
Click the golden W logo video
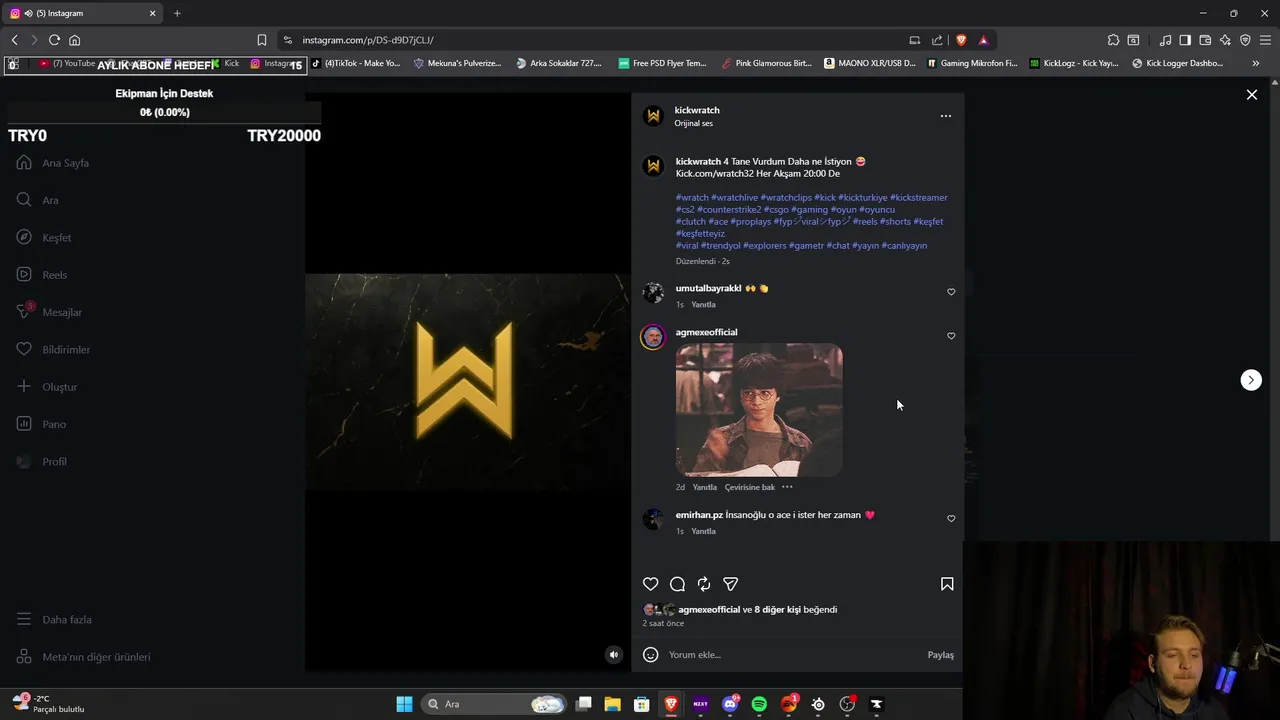click(x=464, y=381)
